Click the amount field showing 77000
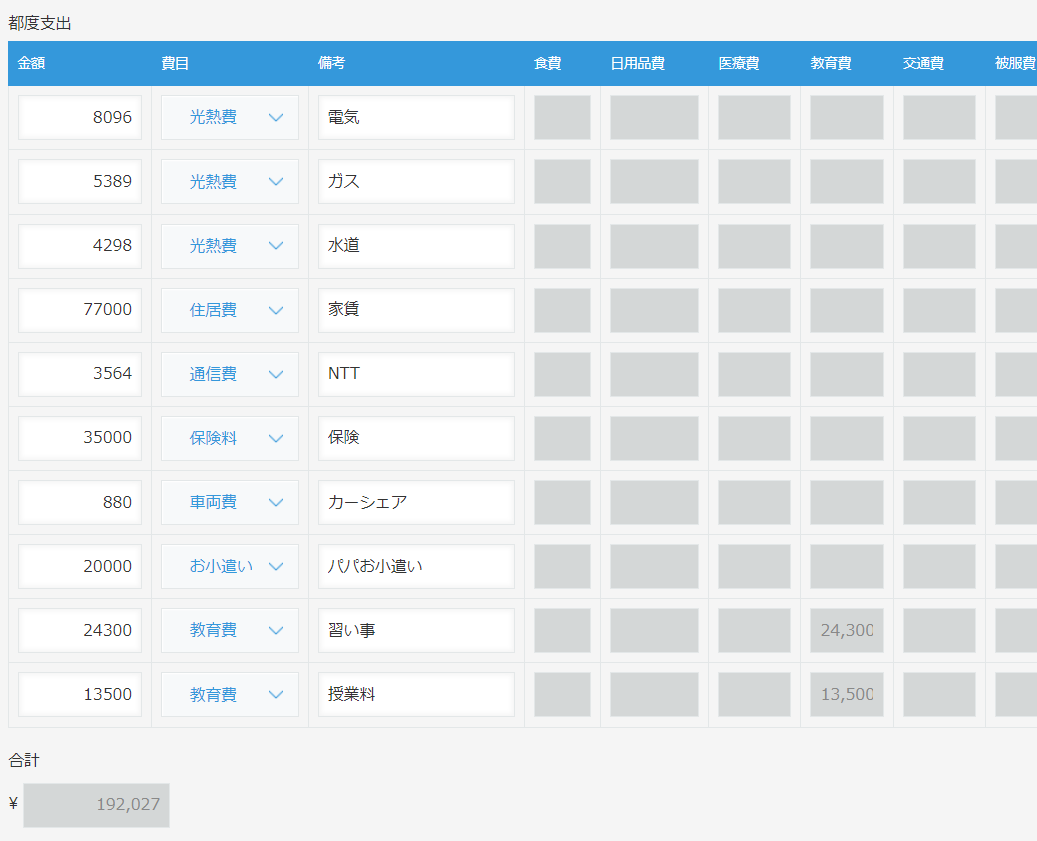The image size is (1037, 841). (x=80, y=309)
